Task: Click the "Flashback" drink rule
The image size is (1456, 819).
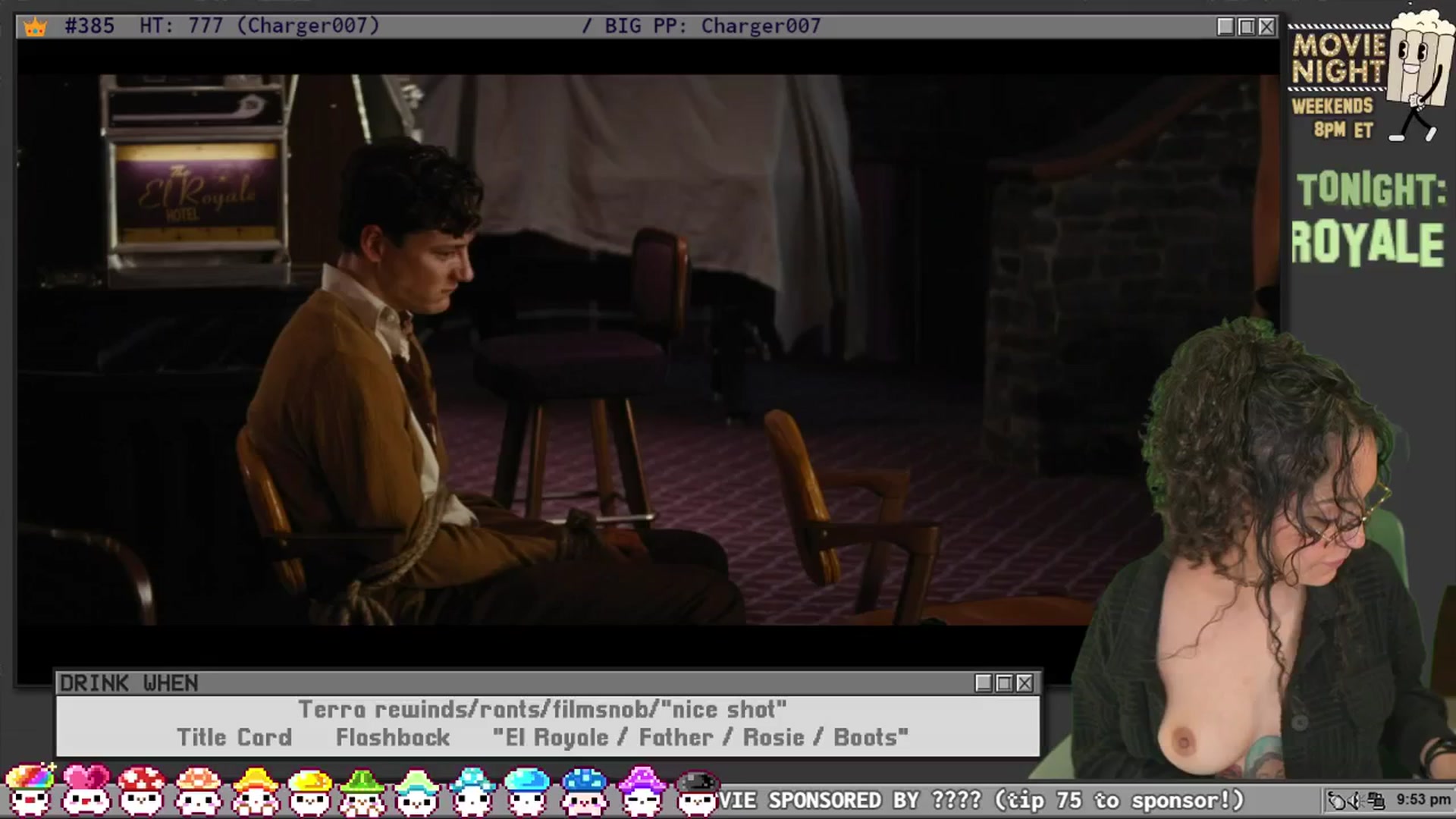Action: (393, 737)
